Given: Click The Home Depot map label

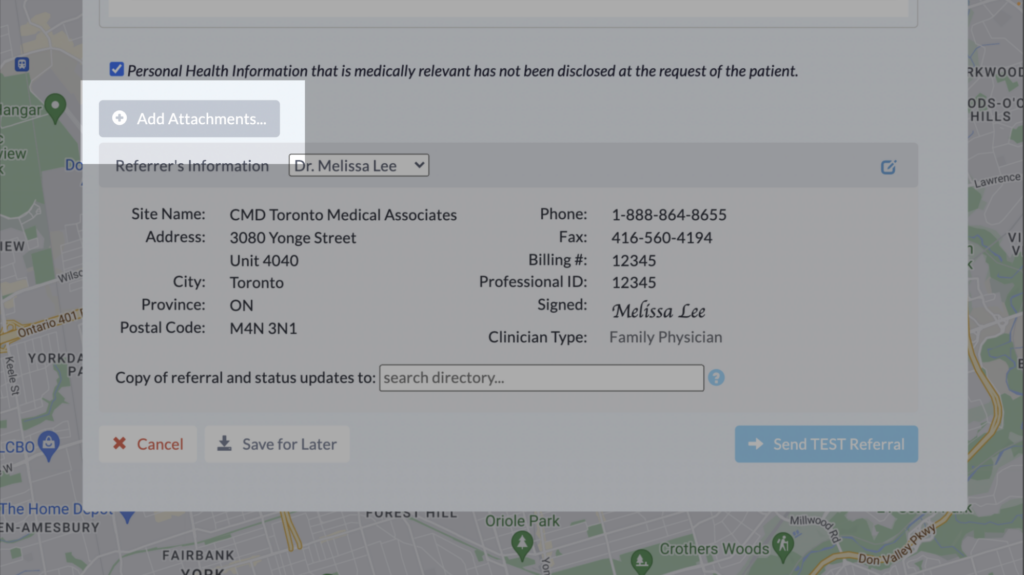Looking at the screenshot, I should (42, 509).
